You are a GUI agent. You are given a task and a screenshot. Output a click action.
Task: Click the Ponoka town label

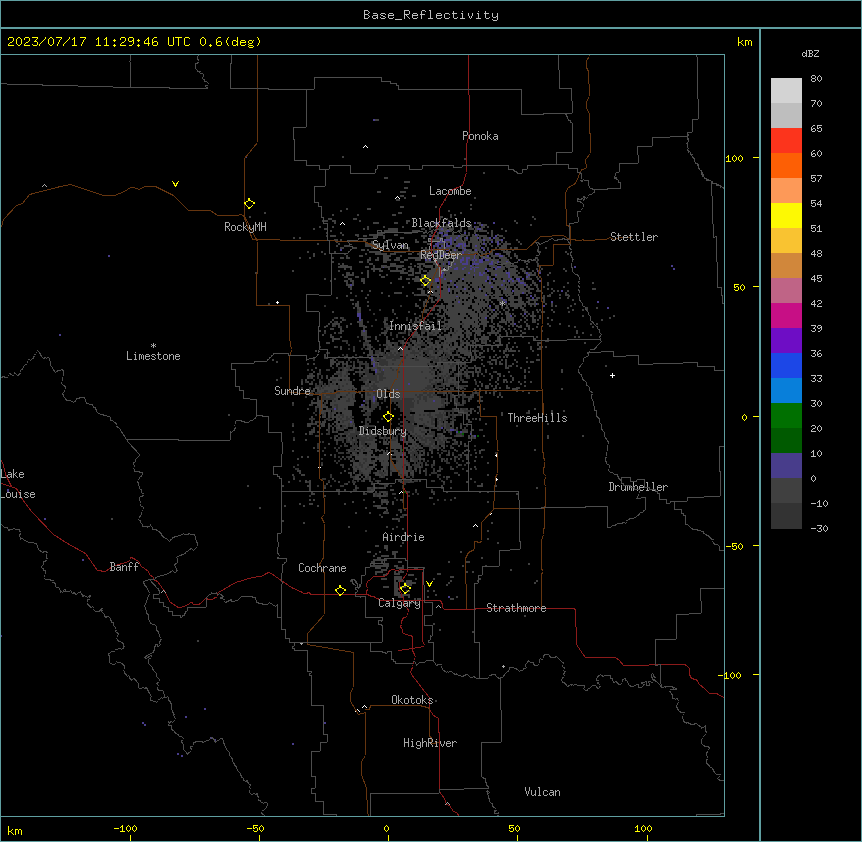pos(480,136)
